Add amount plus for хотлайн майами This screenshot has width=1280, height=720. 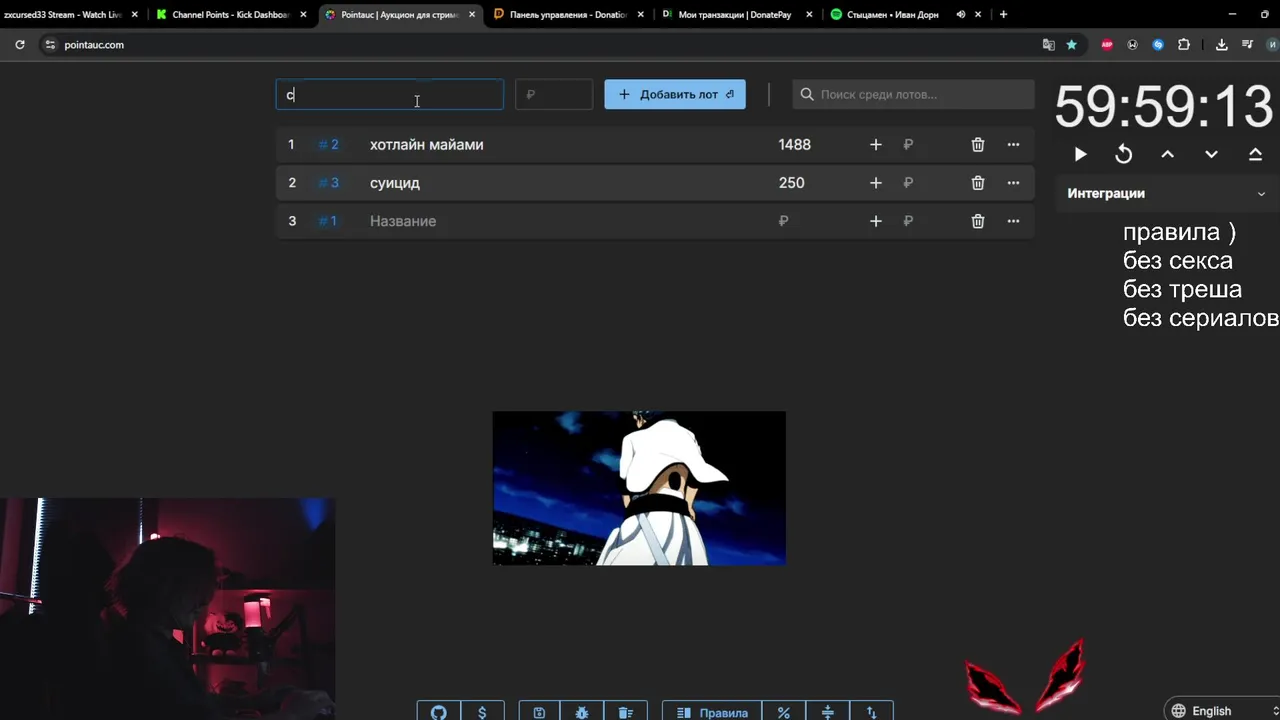pos(876,145)
